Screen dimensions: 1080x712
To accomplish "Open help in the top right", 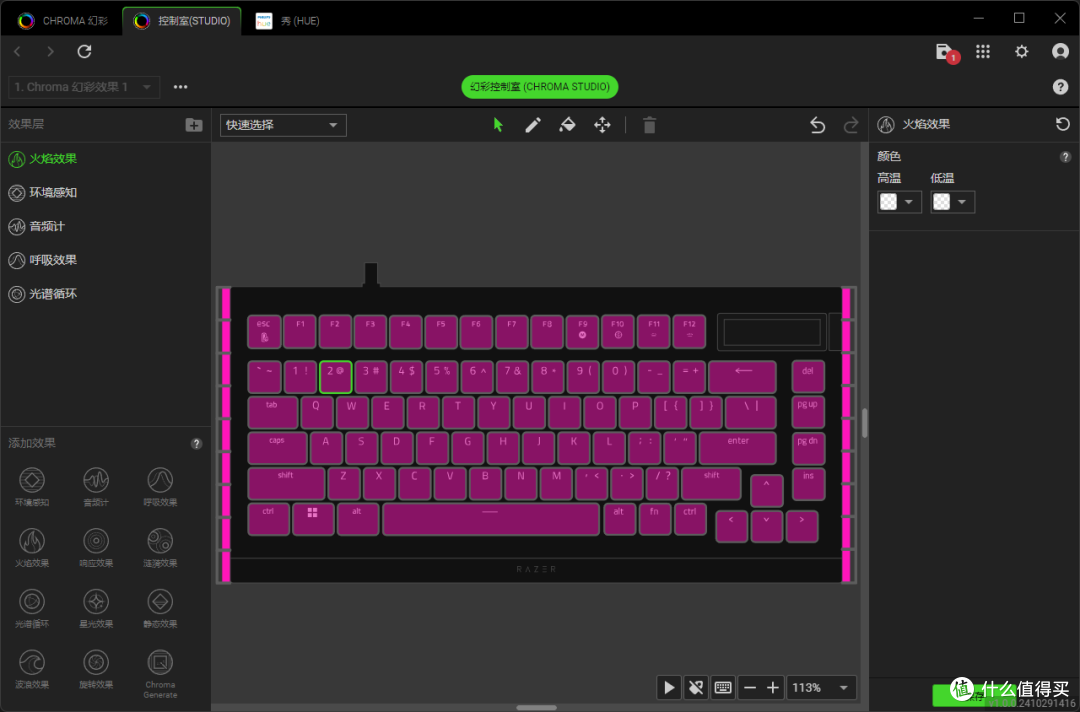I will [1060, 87].
